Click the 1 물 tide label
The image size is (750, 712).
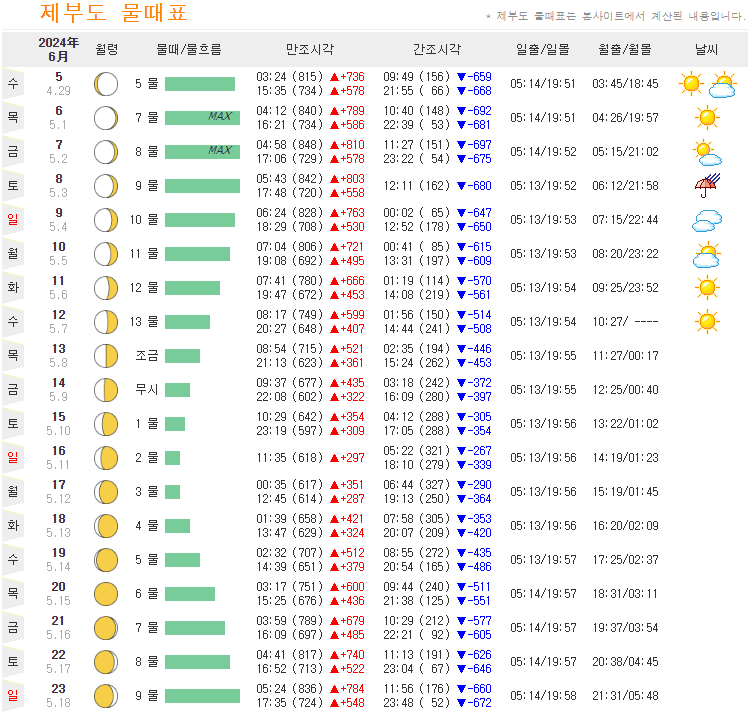146,424
